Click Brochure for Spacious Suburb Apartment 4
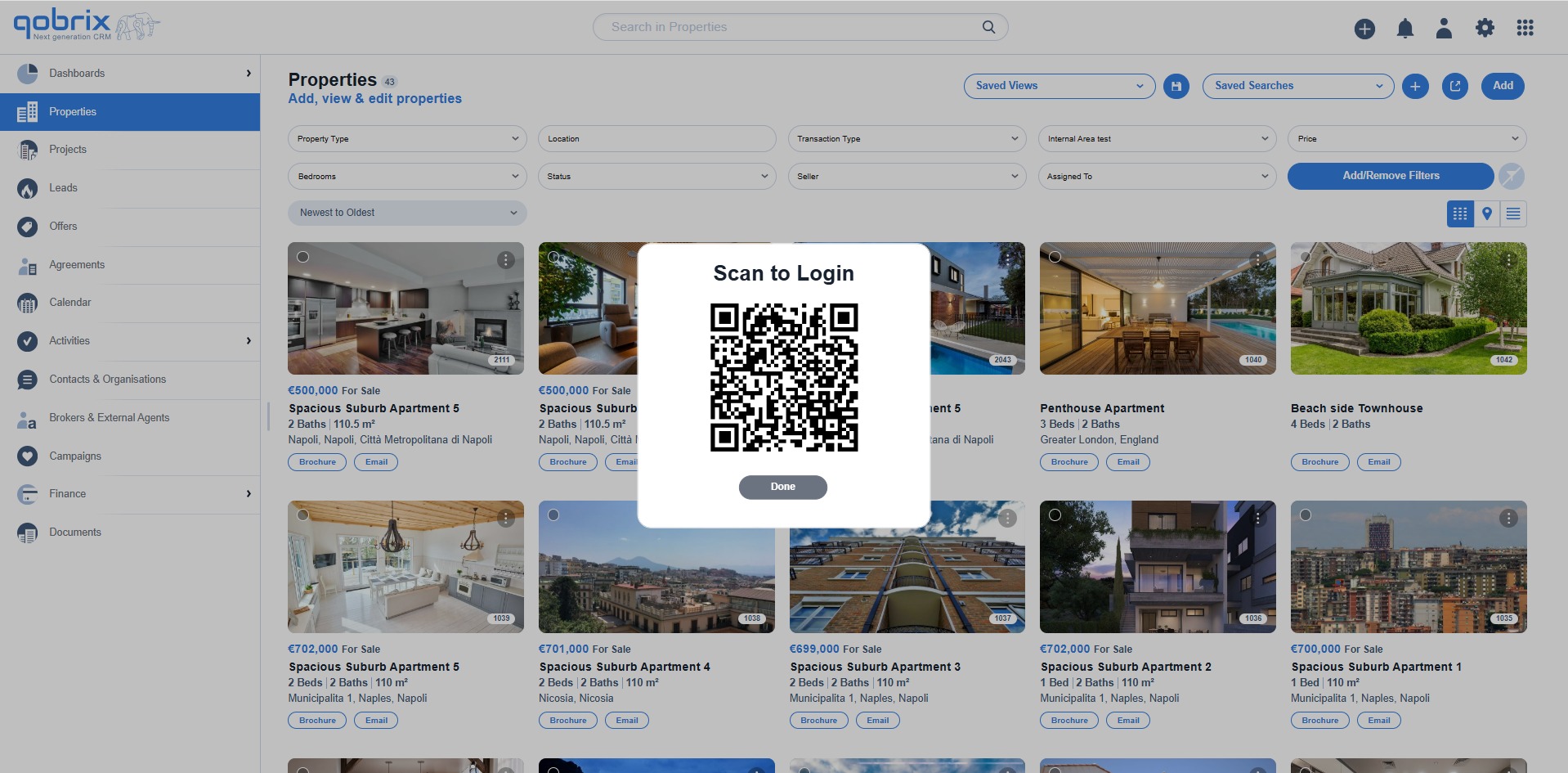 568,721
